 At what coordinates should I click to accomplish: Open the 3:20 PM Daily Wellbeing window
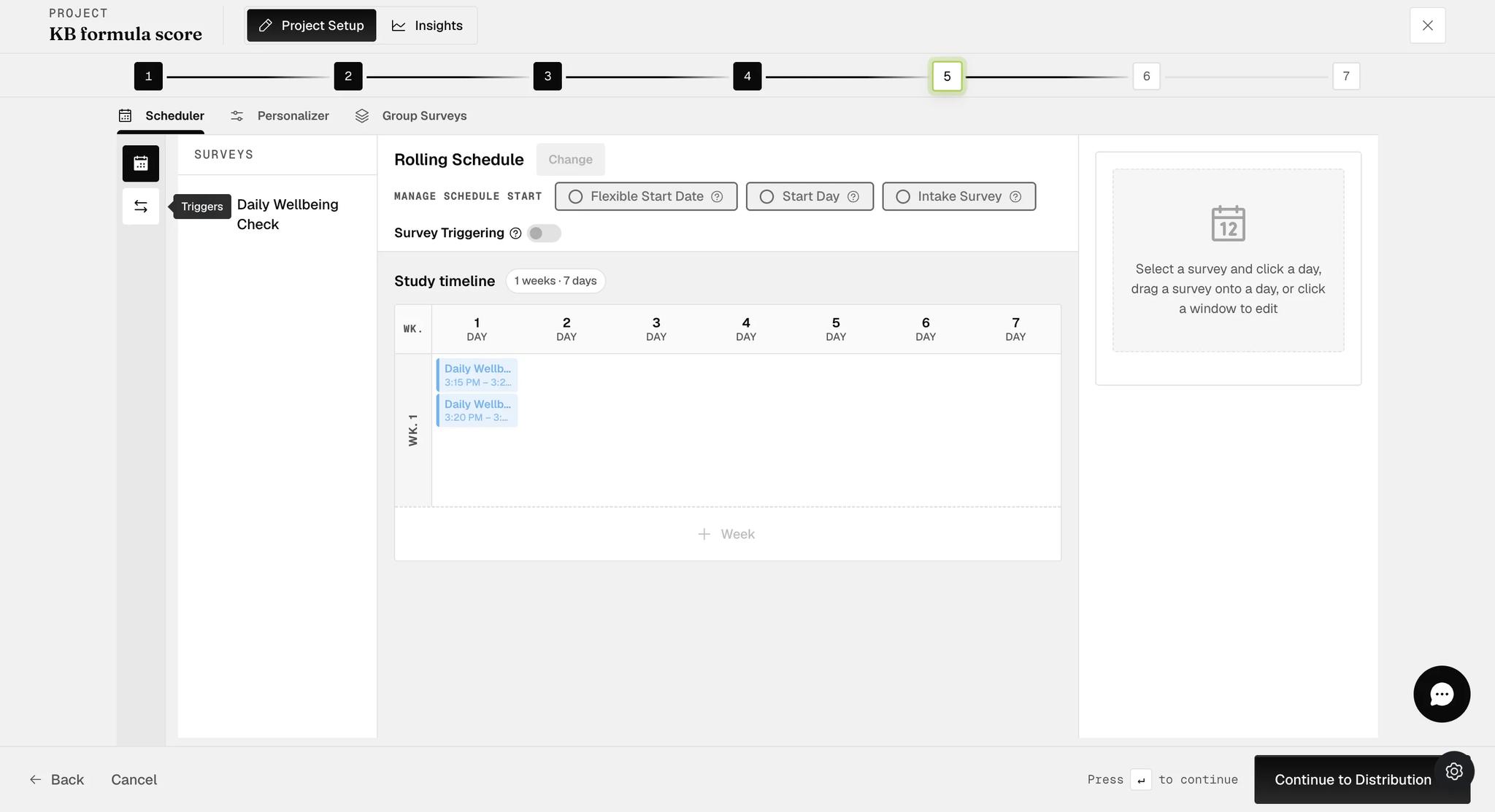coord(477,410)
